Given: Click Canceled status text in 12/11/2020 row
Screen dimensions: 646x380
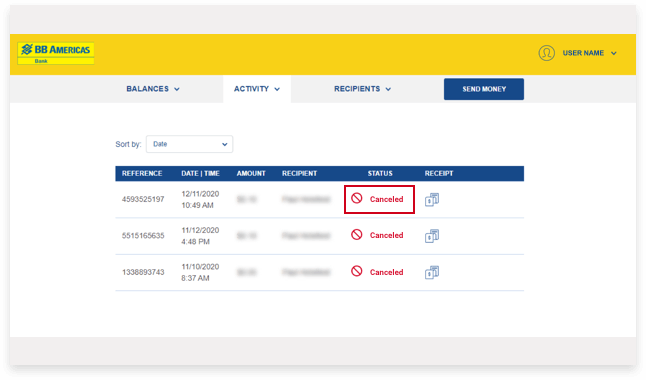Looking at the screenshot, I should tap(386, 199).
